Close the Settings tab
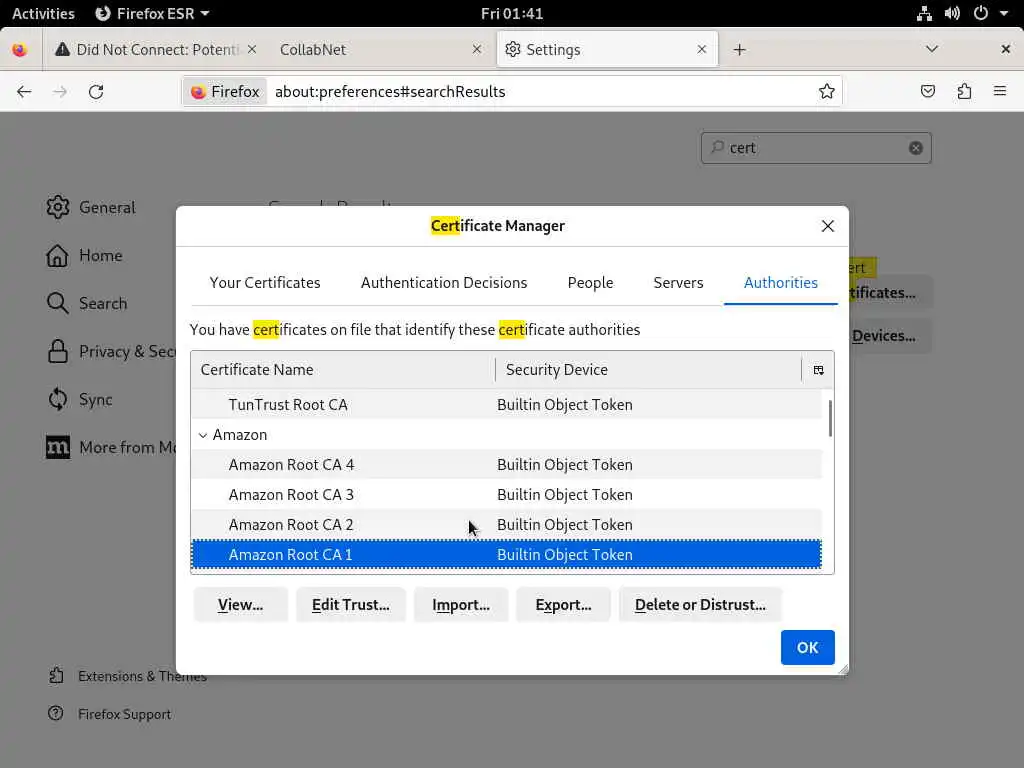Screen dimensions: 1024x768 point(701,50)
